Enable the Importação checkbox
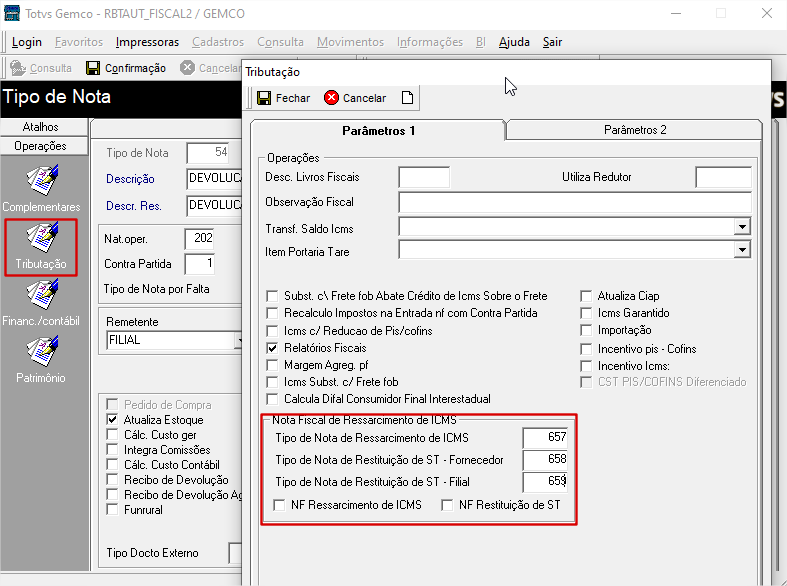 pos(586,330)
